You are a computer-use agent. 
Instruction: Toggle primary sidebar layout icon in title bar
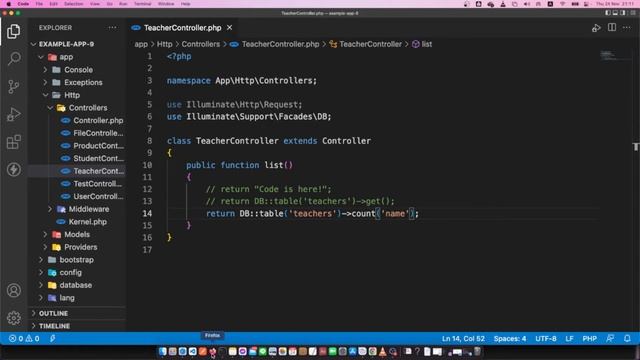pyautogui.click(x=608, y=13)
